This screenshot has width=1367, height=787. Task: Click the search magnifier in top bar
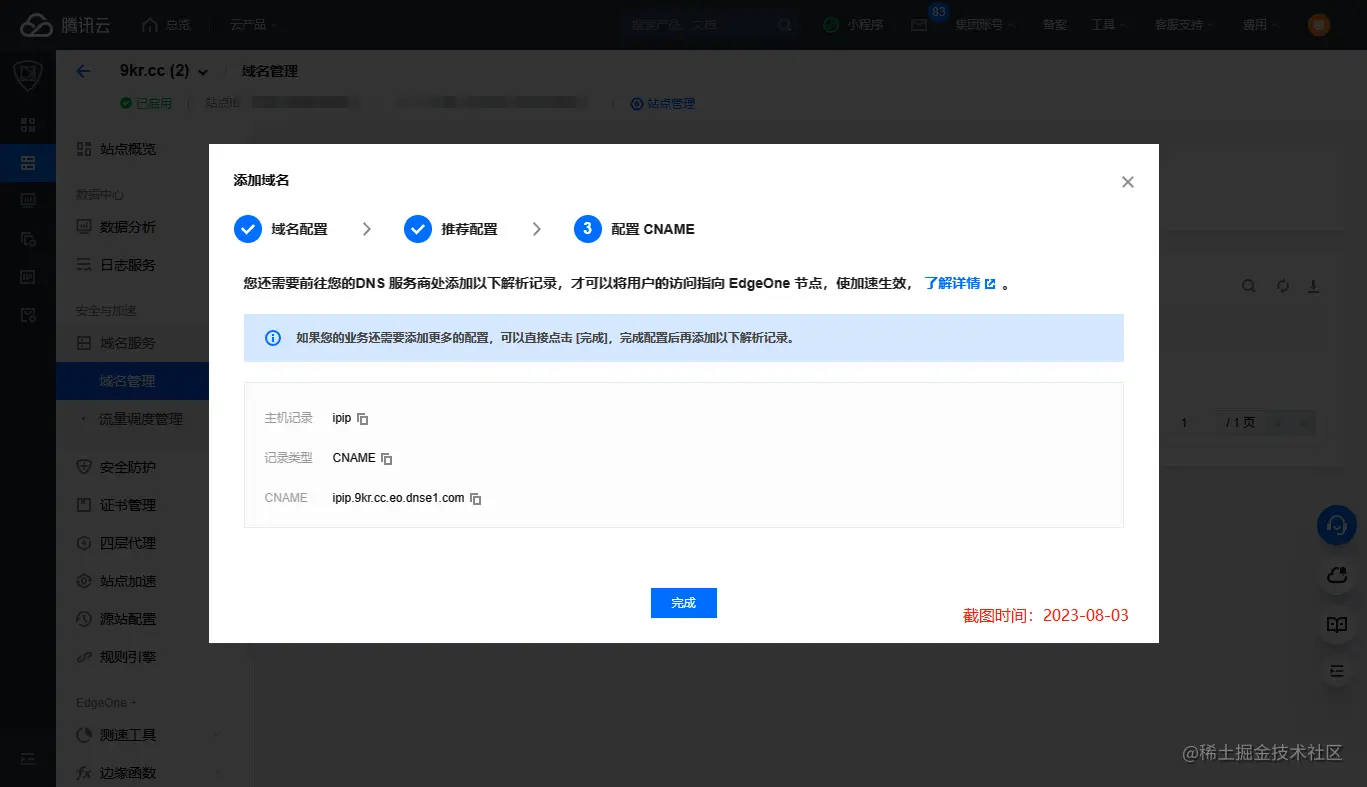[786, 25]
